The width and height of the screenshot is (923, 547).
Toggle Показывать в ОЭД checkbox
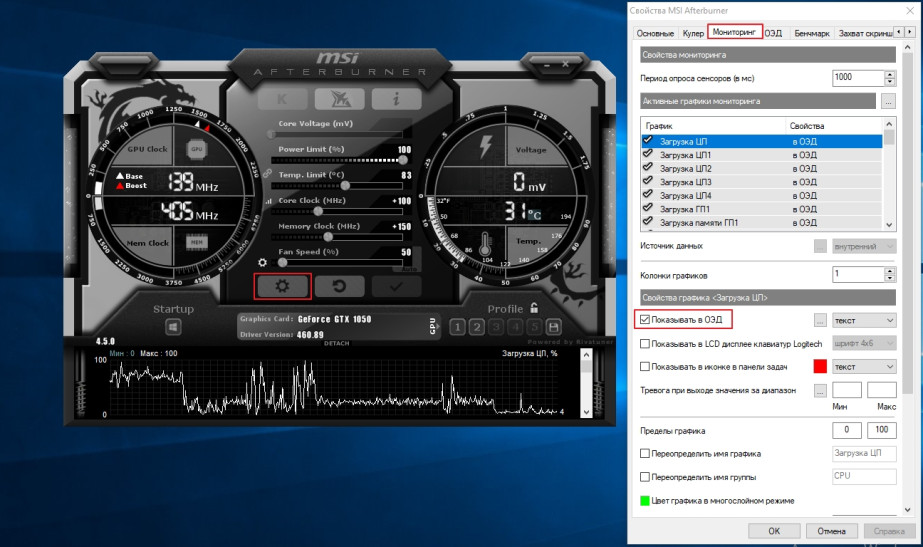click(645, 320)
